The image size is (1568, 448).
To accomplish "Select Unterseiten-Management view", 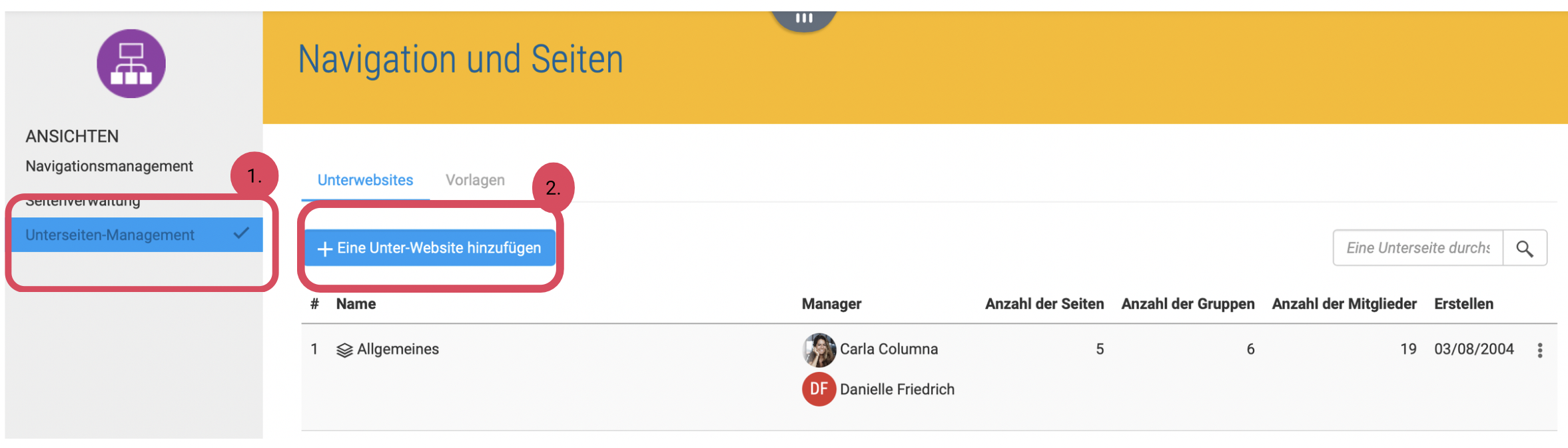I will click(x=110, y=235).
